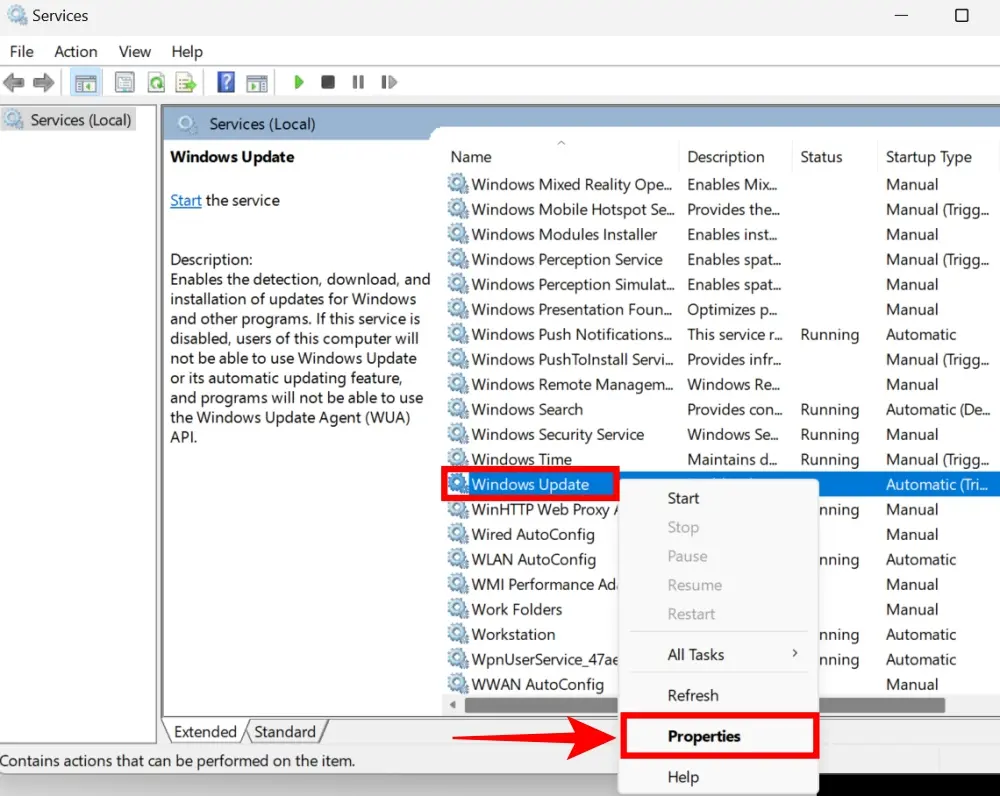Viewport: 1000px width, 796px height.
Task: Click the Pause Service toolbar icon
Action: coord(358,82)
